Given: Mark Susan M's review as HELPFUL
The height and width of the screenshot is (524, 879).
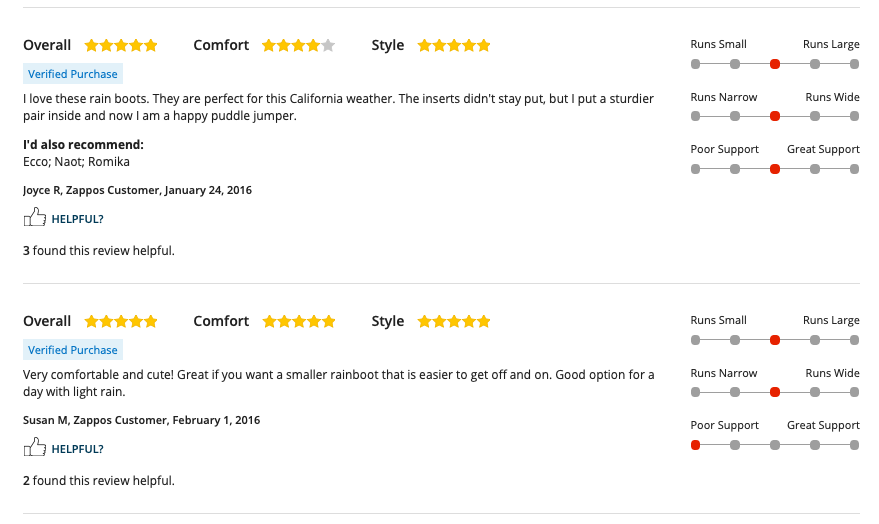Looking at the screenshot, I should pos(77,449).
